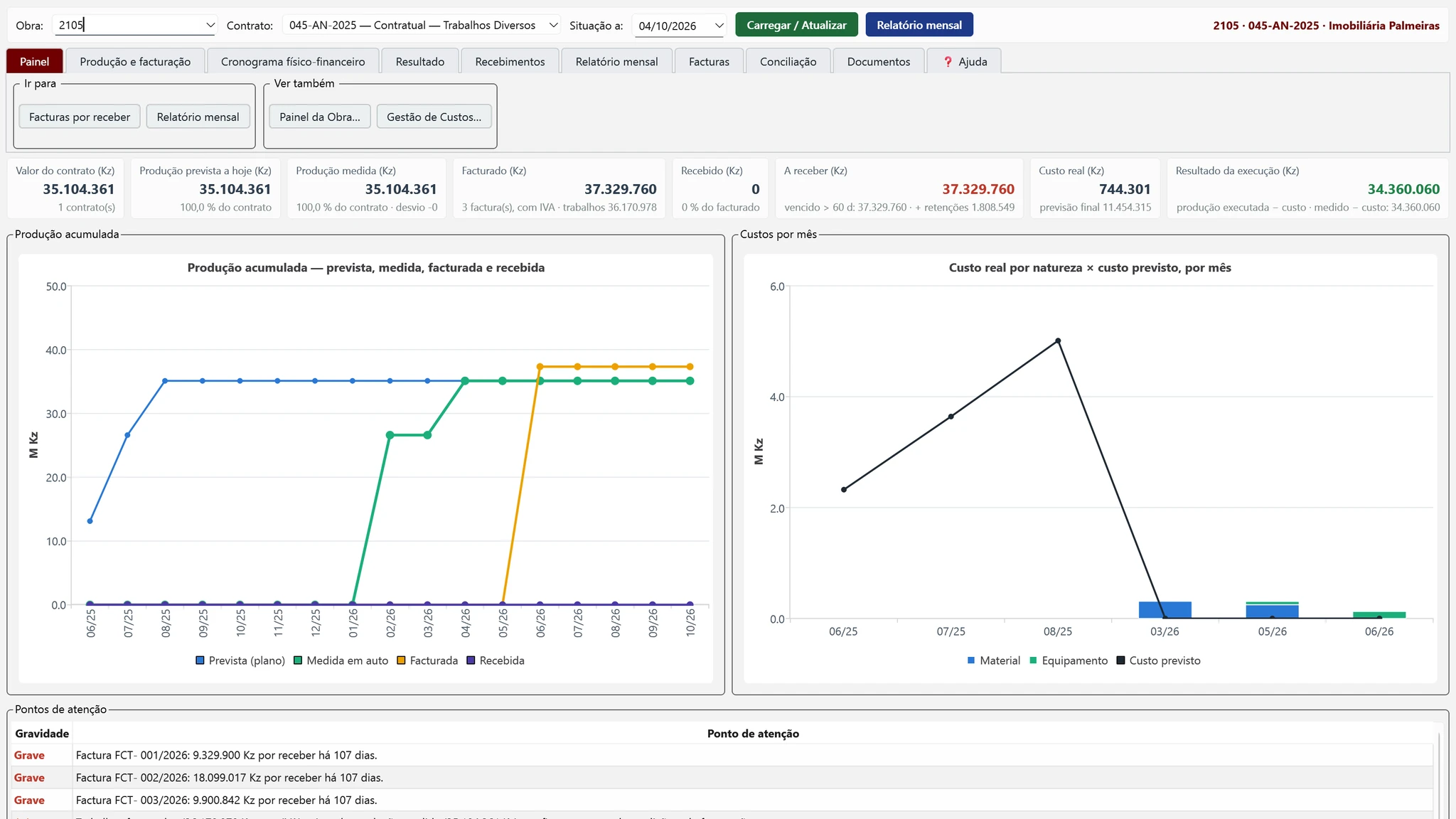Screen dimensions: 1456x819
Task: Click the blue Material bar at 03/26
Action: 1165,610
